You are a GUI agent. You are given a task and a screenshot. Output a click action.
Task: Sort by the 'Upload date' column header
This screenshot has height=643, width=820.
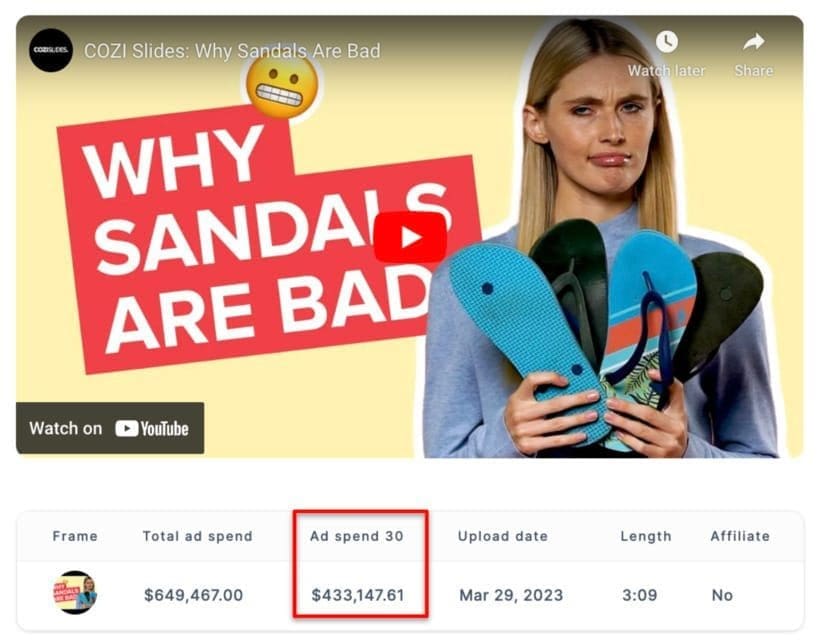[x=503, y=536]
